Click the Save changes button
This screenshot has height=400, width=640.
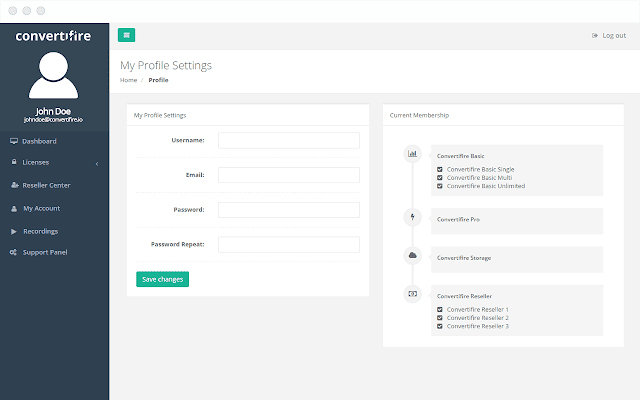pos(162,279)
